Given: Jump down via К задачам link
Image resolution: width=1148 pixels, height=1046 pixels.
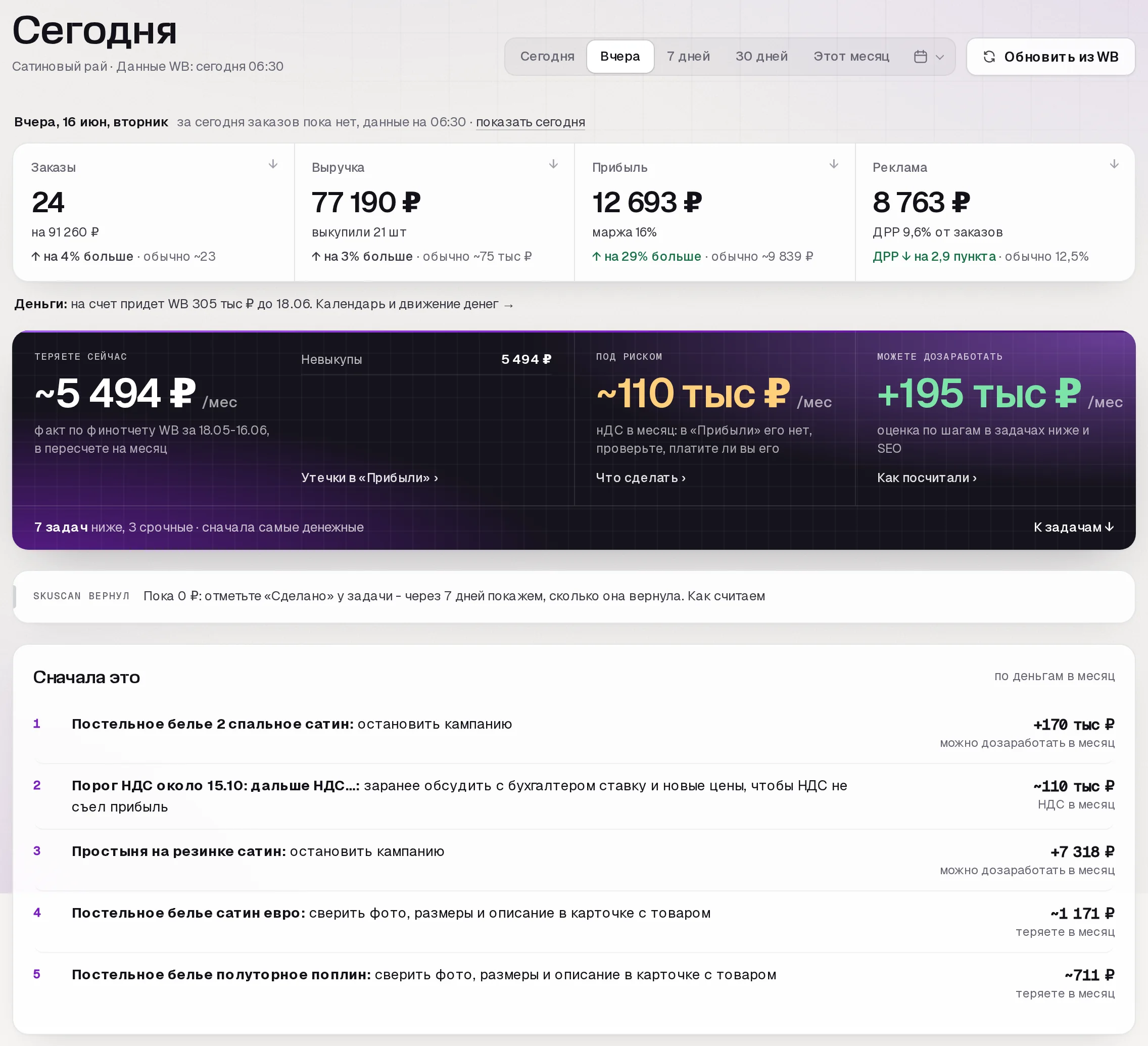Looking at the screenshot, I should [1073, 527].
